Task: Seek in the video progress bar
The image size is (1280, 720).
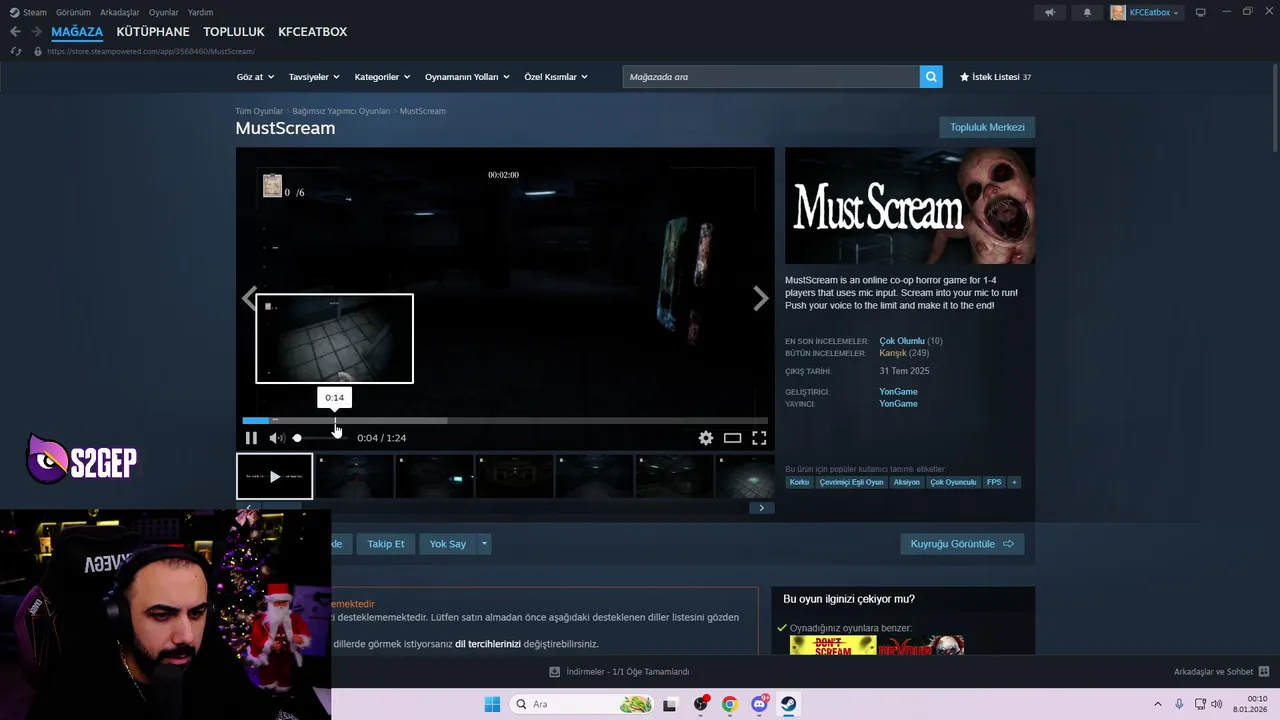Action: 505,421
